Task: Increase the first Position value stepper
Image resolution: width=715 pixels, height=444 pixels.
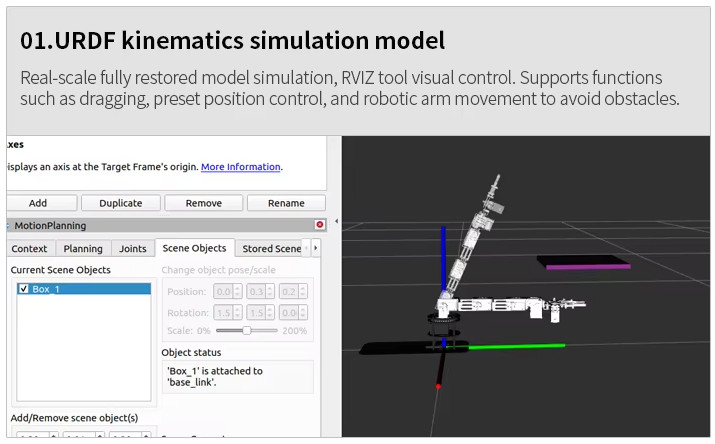Action: (x=237, y=287)
